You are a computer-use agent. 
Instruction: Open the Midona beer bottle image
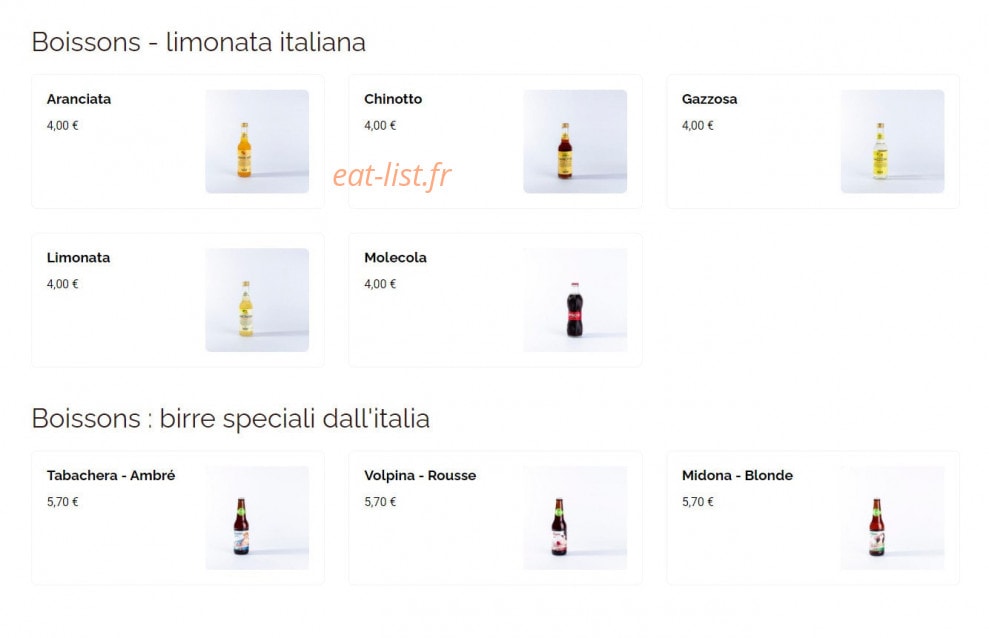tap(892, 518)
